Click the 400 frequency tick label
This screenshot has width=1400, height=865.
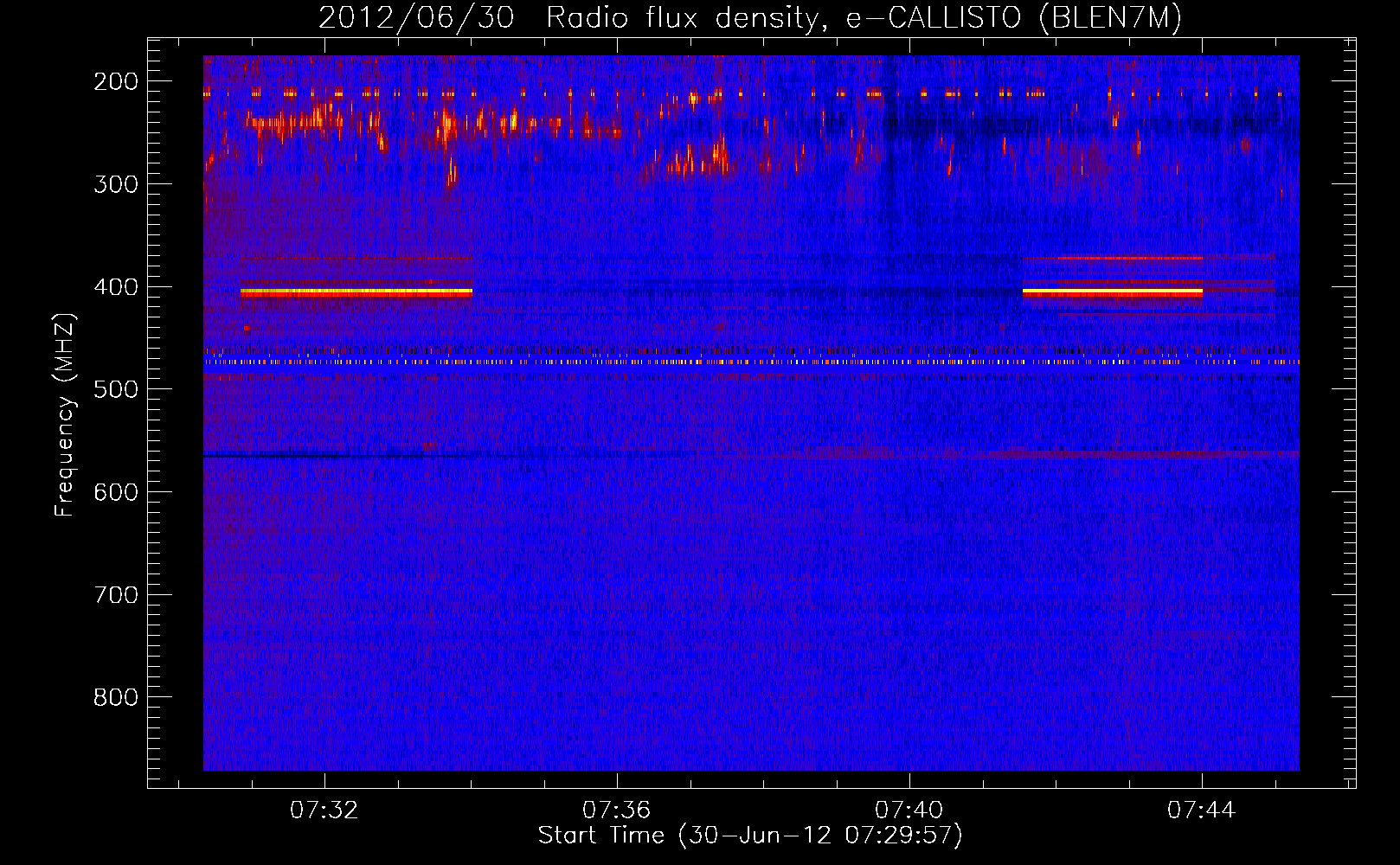116,287
